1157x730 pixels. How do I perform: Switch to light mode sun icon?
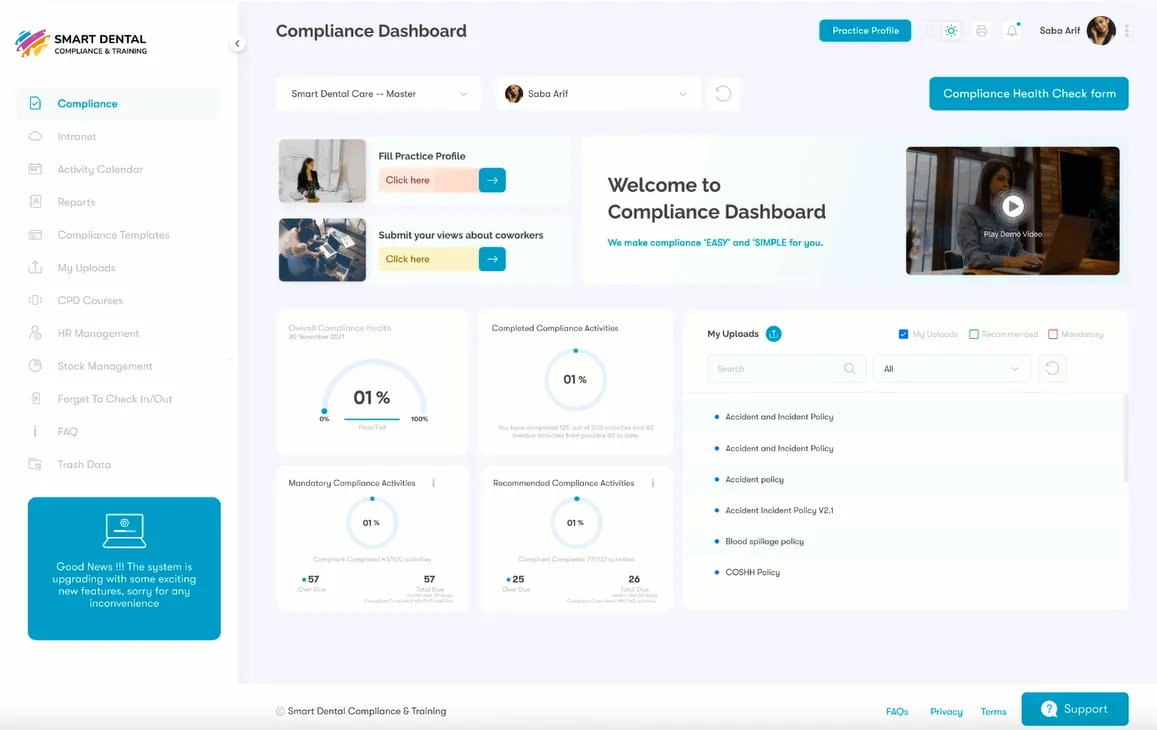coord(951,31)
